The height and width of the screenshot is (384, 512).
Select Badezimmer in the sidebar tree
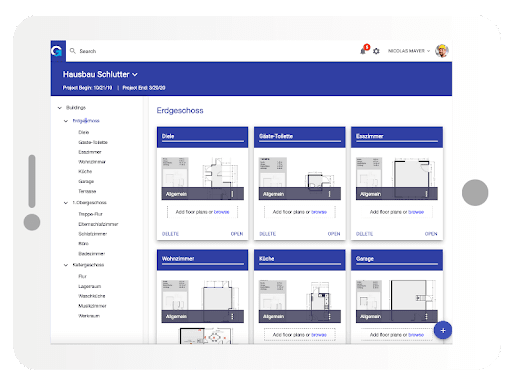pyautogui.click(x=92, y=254)
